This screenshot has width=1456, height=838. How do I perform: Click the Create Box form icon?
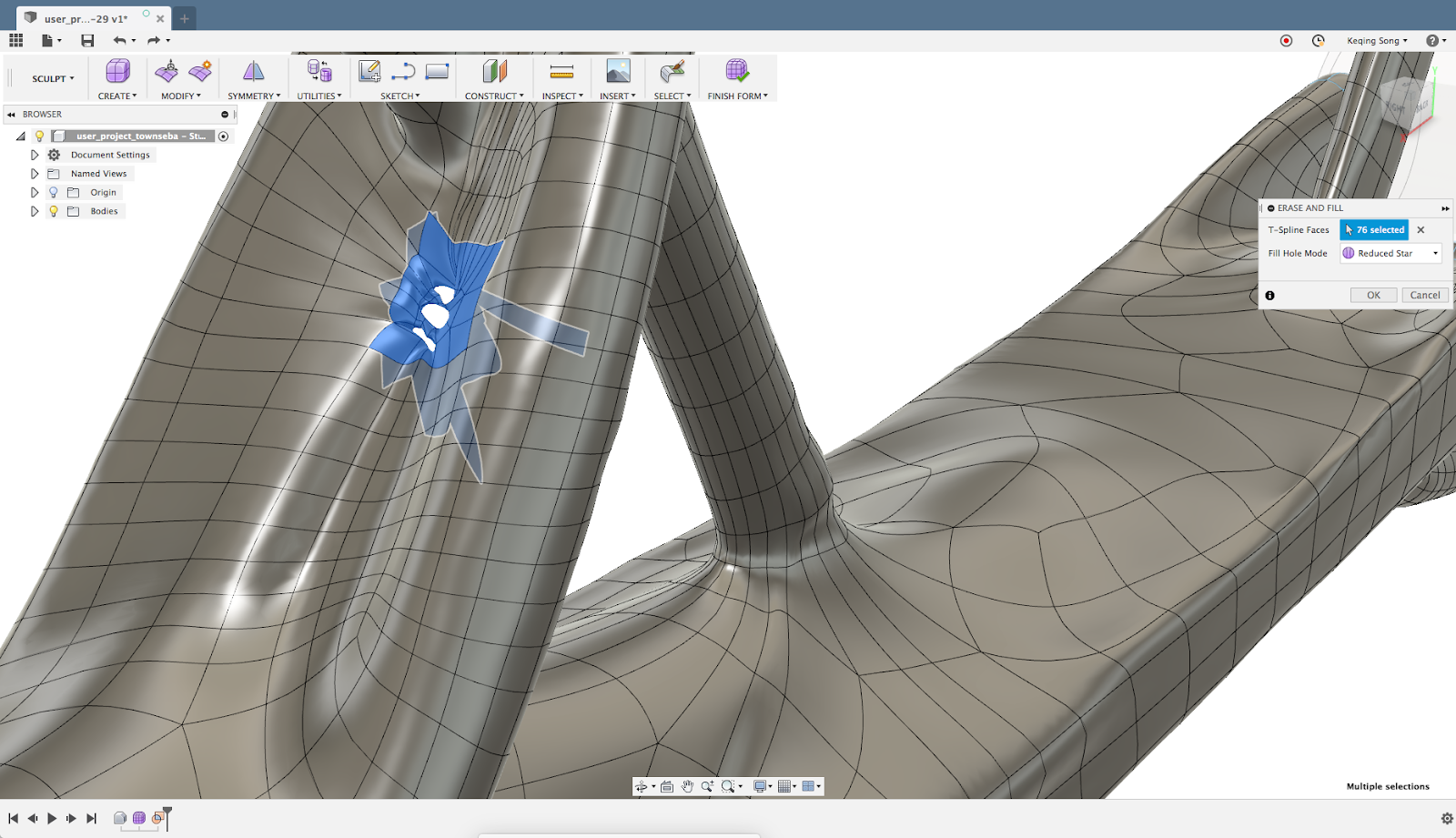[x=117, y=71]
